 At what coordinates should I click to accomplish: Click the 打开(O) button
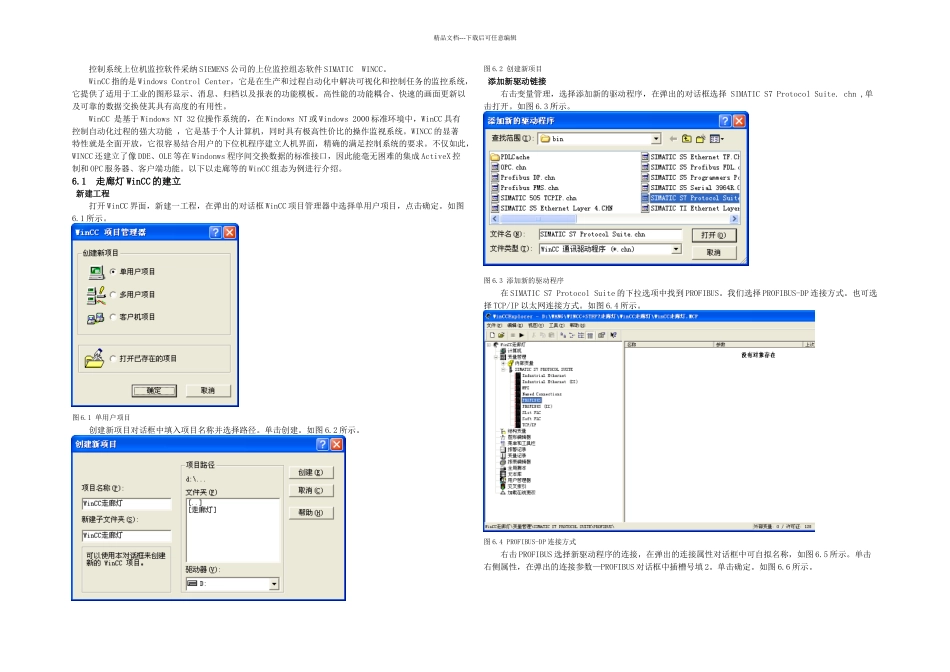click(714, 235)
